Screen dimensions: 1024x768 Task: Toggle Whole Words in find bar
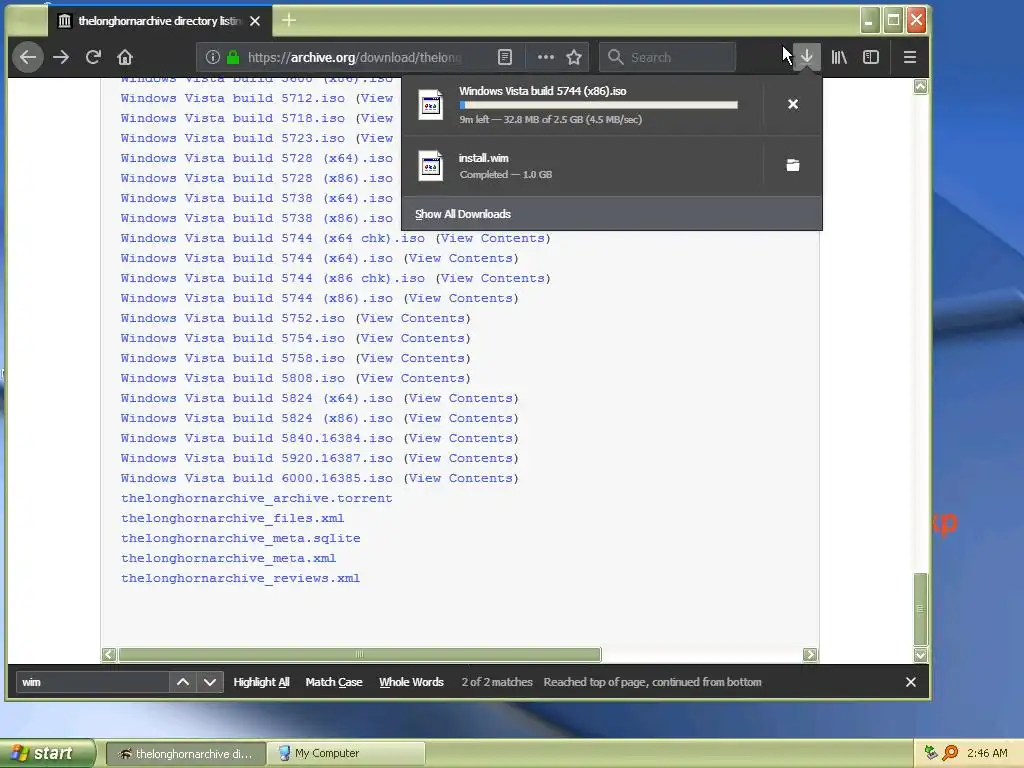point(411,682)
